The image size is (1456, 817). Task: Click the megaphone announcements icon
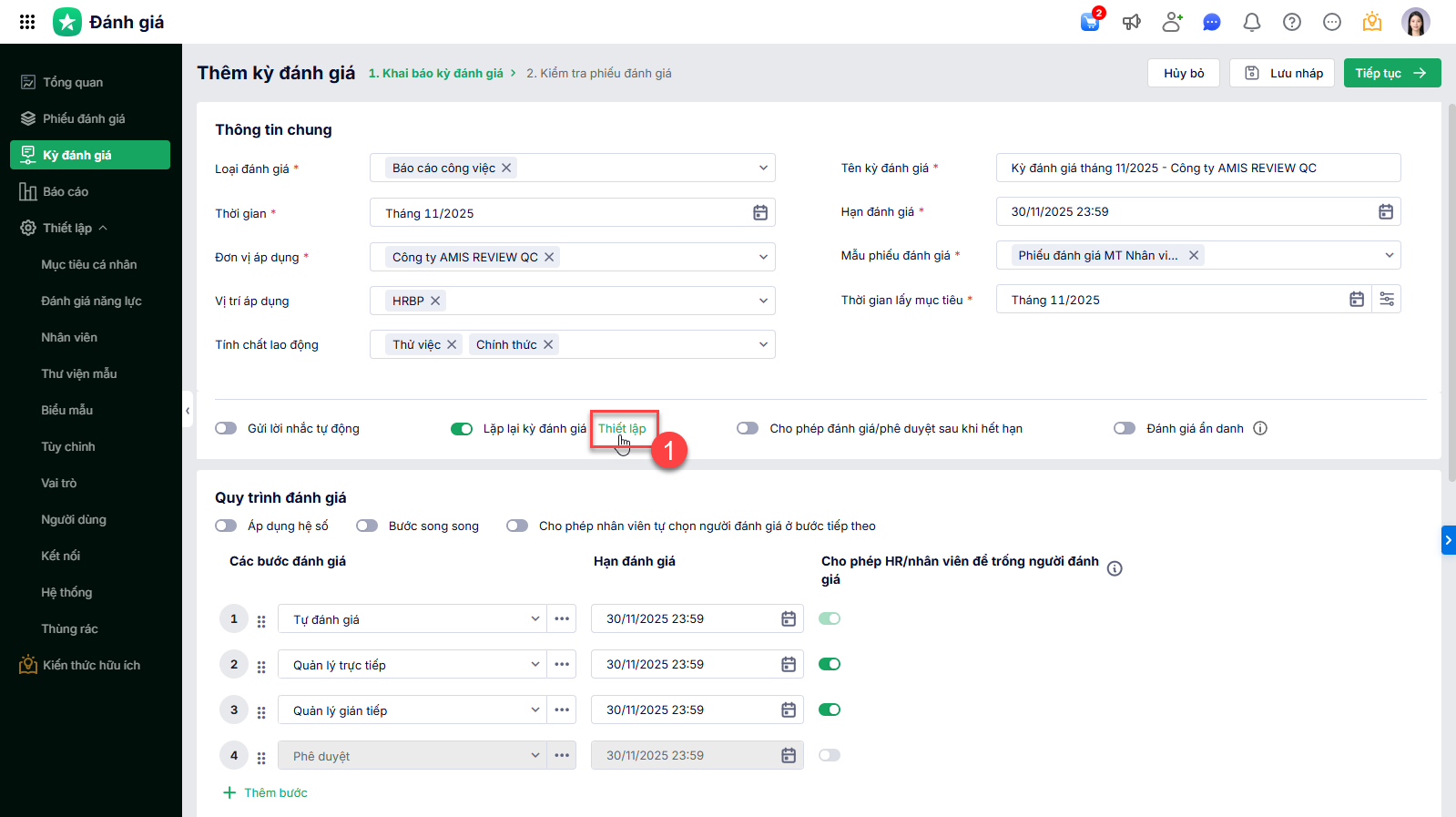pyautogui.click(x=1132, y=22)
